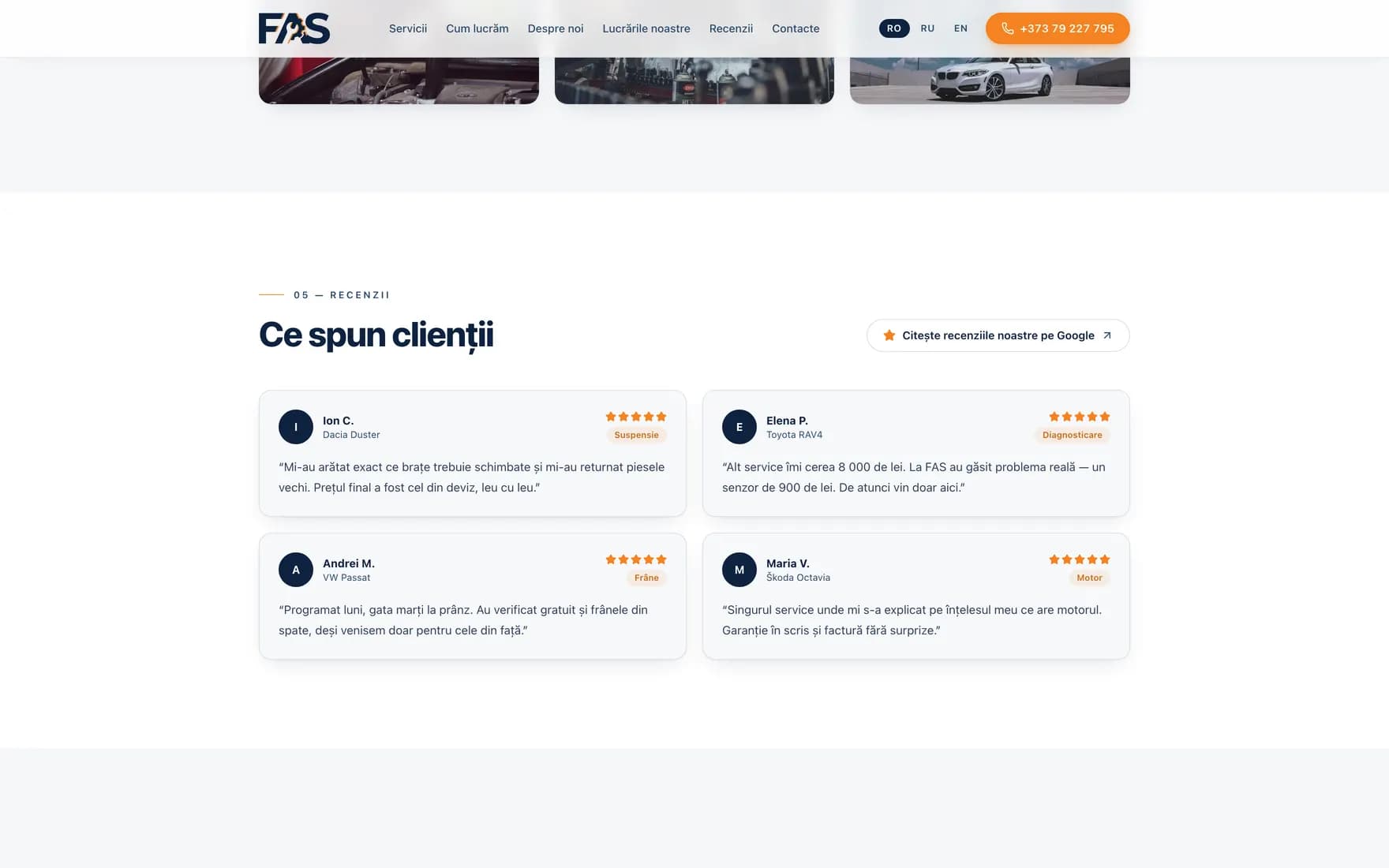The height and width of the screenshot is (868, 1389).
Task: Open the Lucrările noastre section link
Action: tap(646, 28)
